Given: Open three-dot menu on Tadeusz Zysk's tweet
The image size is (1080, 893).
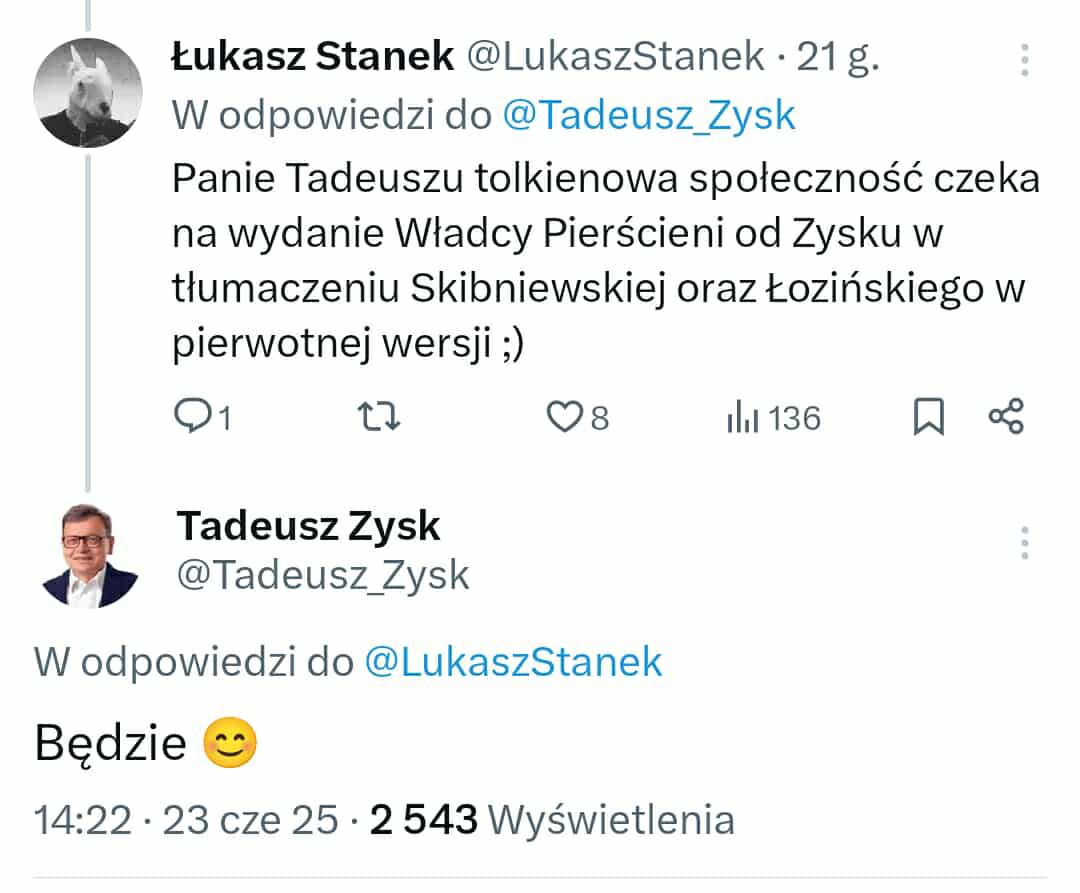Looking at the screenshot, I should click(1024, 542).
